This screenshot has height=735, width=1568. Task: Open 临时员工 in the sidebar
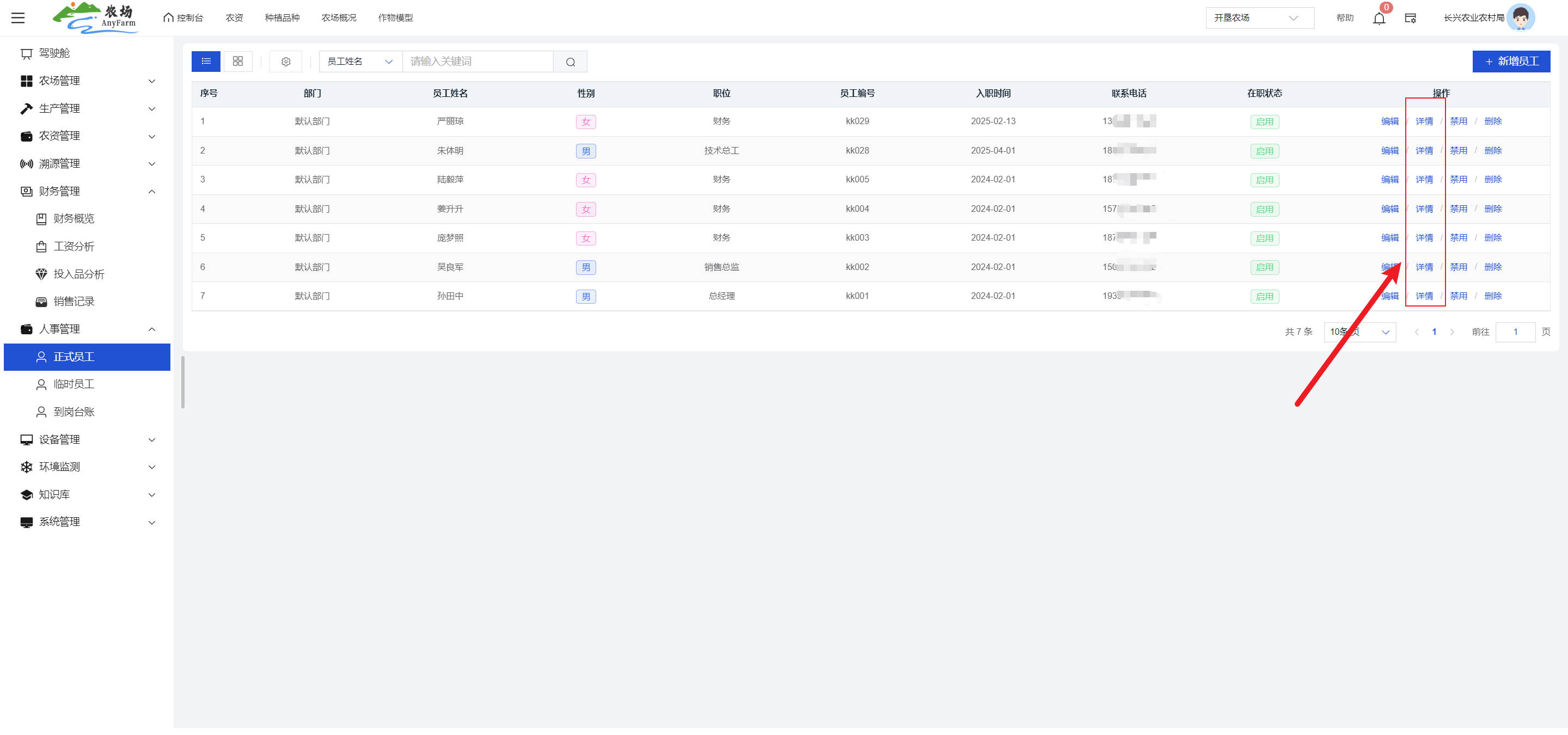[73, 384]
